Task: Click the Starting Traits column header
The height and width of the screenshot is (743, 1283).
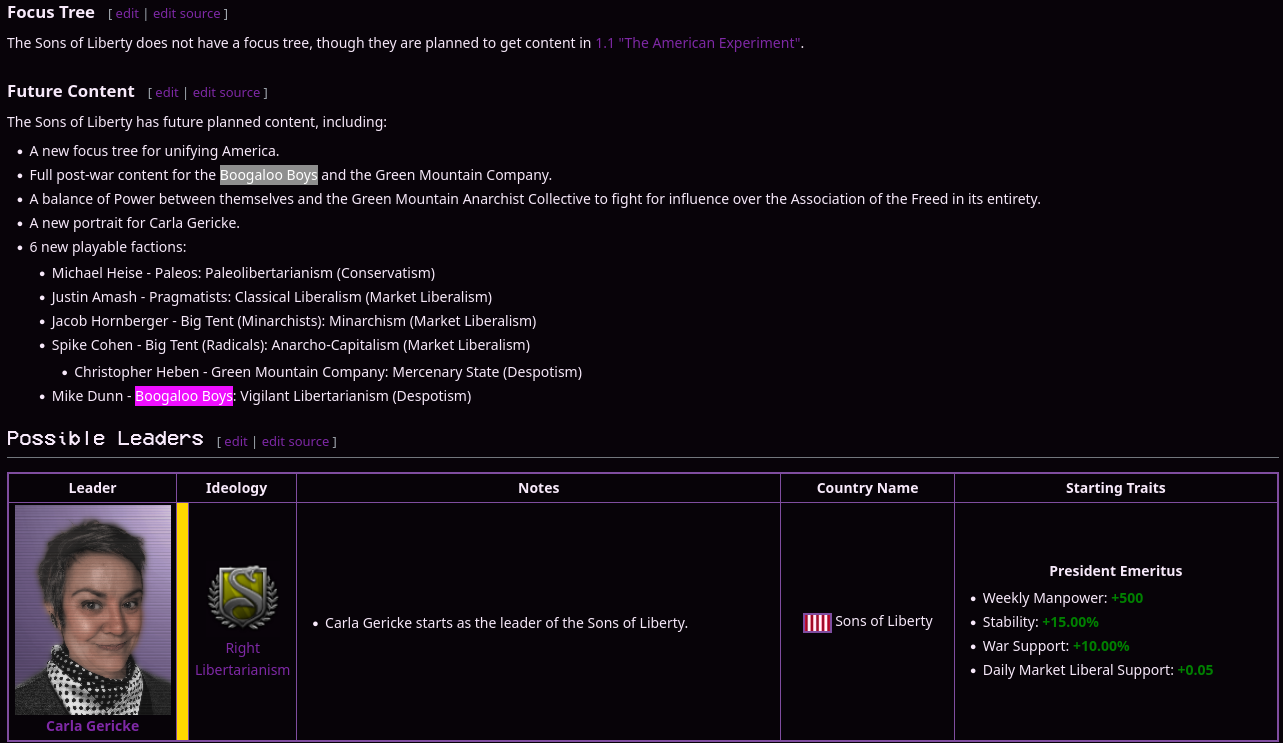Action: click(x=1116, y=488)
